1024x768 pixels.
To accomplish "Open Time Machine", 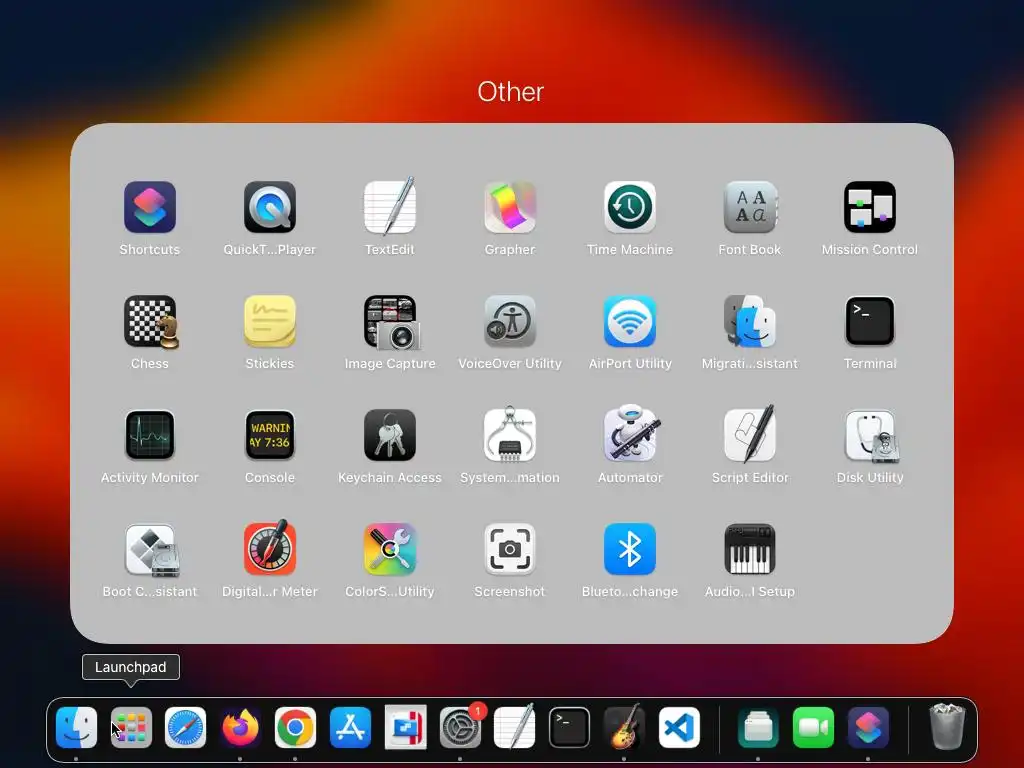I will point(630,207).
